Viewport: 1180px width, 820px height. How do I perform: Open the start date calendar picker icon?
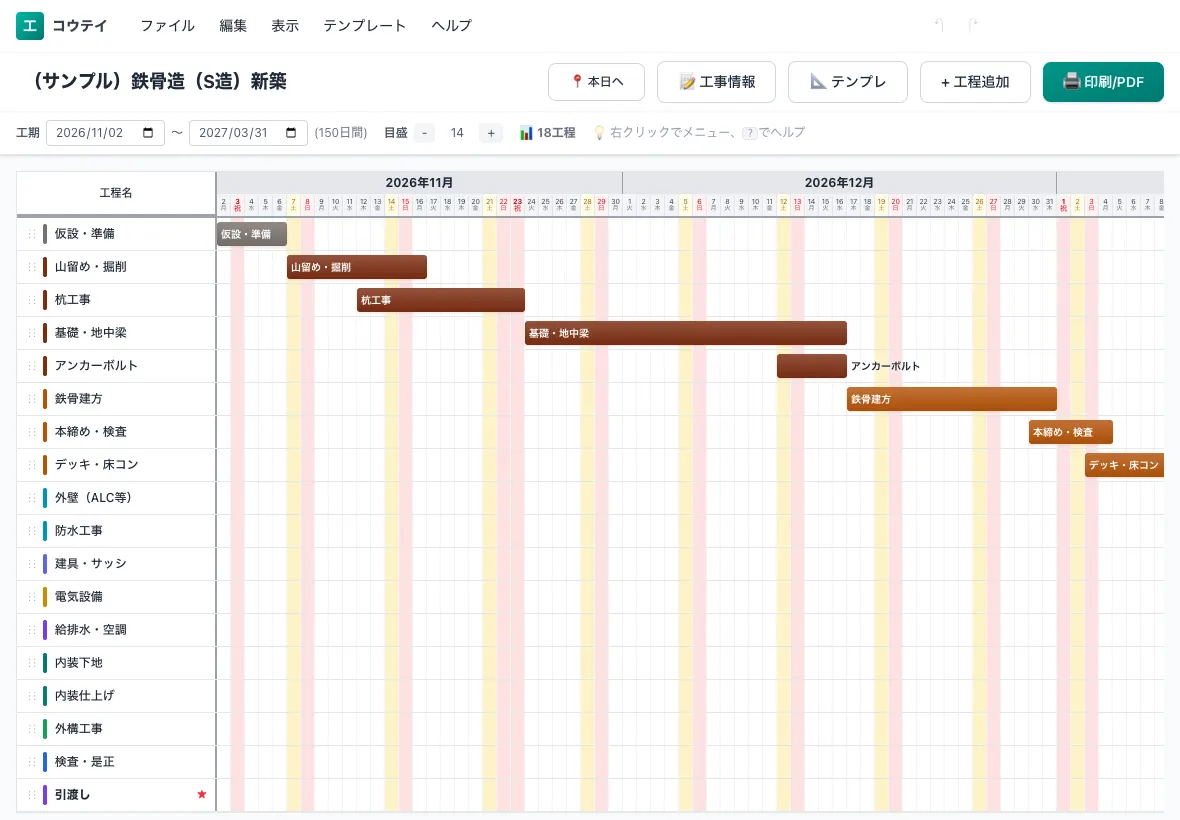coord(148,133)
